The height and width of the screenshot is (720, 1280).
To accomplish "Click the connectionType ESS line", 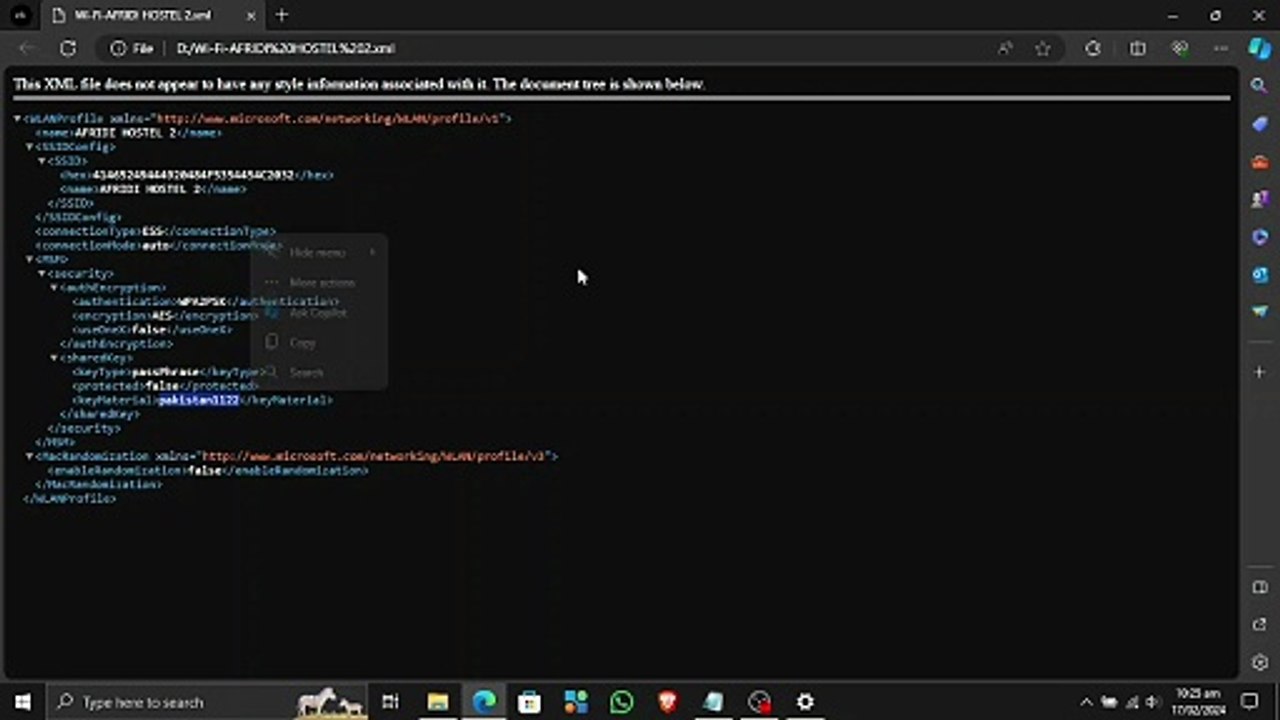I will [x=155, y=231].
